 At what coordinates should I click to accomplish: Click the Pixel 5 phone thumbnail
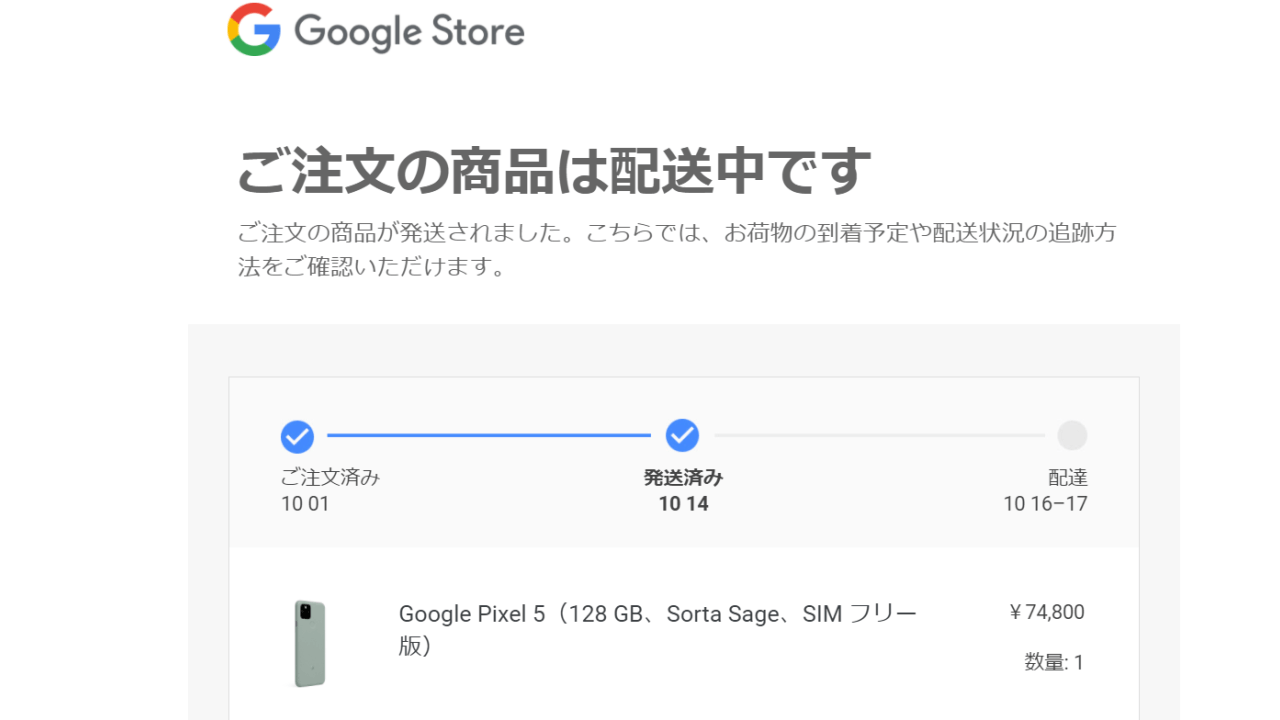coord(310,643)
